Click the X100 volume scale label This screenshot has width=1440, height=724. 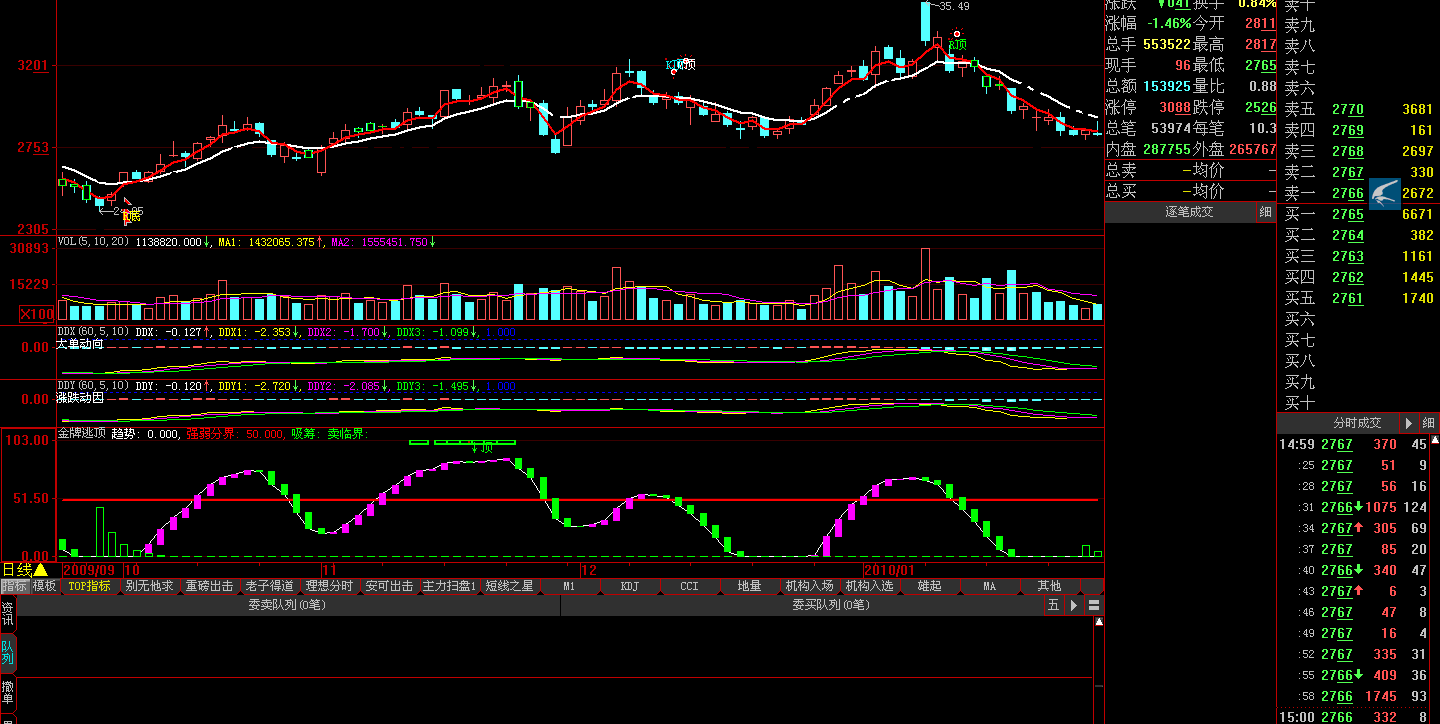point(38,314)
